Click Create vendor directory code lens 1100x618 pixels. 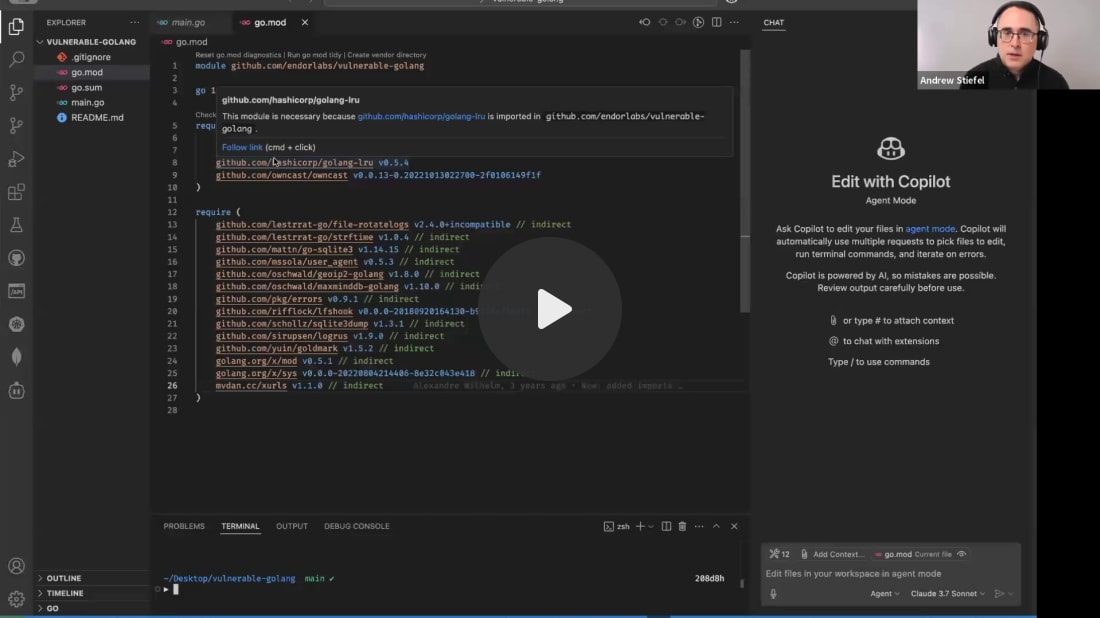(x=387, y=55)
